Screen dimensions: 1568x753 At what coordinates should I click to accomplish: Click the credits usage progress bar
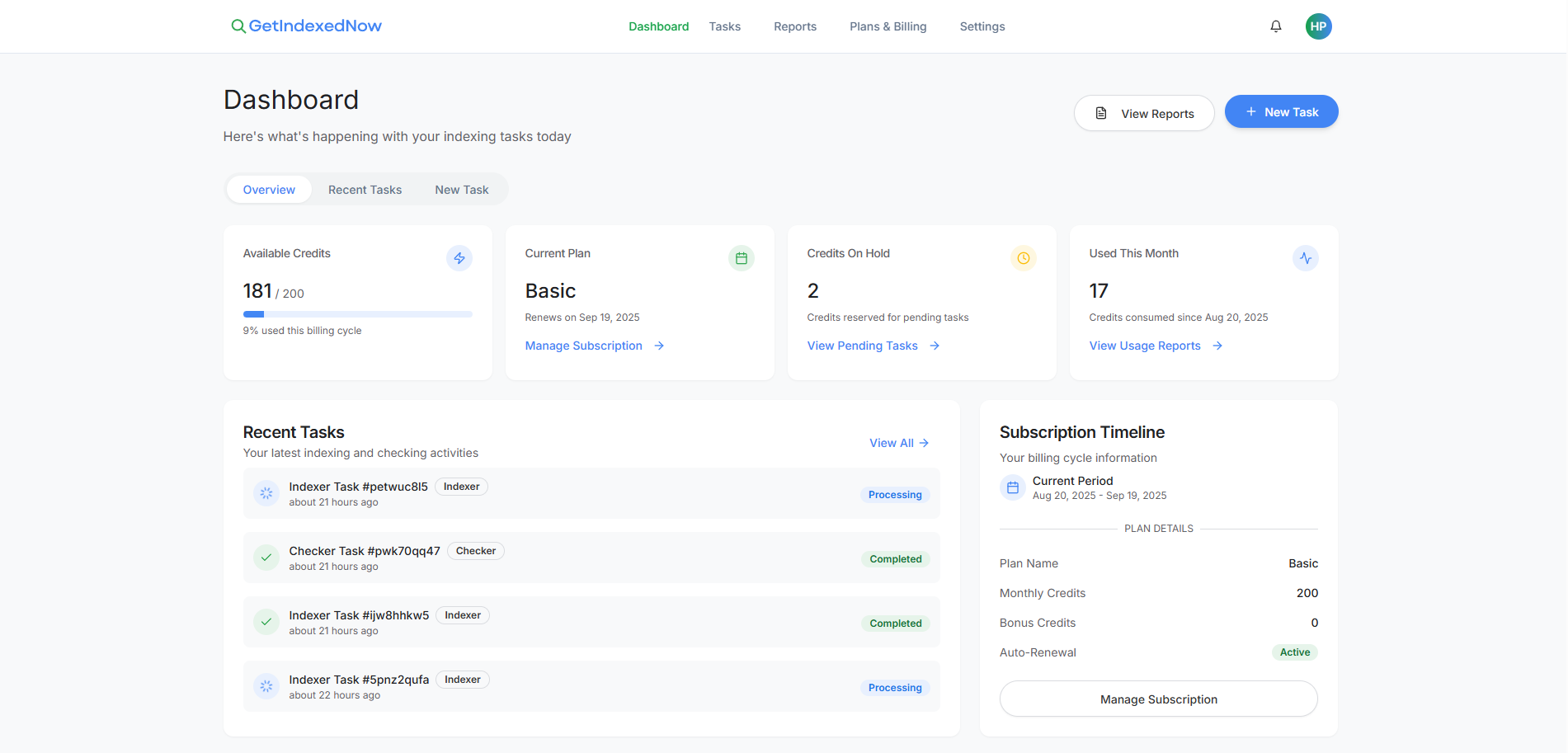point(357,314)
